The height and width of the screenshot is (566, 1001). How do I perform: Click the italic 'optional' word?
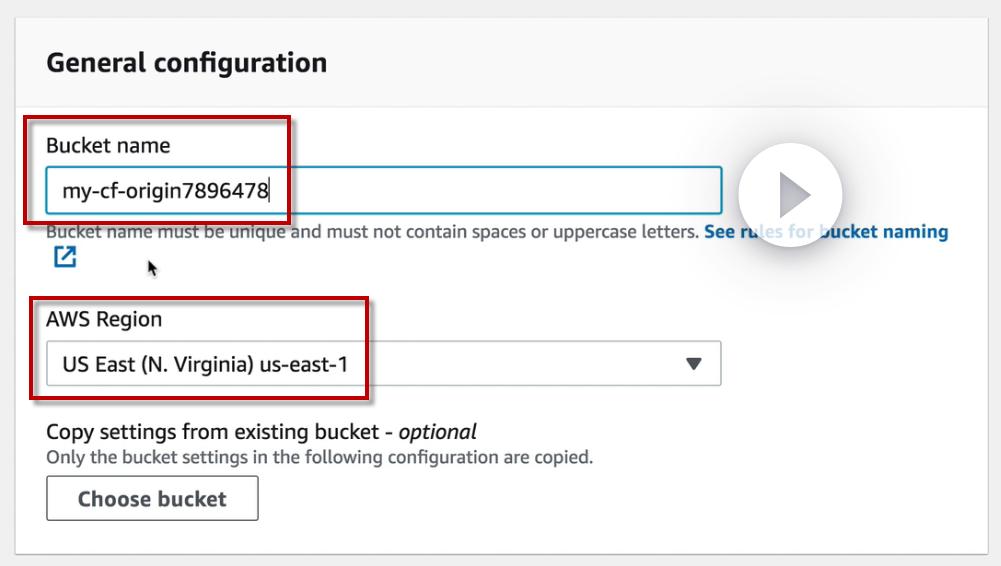coord(438,433)
